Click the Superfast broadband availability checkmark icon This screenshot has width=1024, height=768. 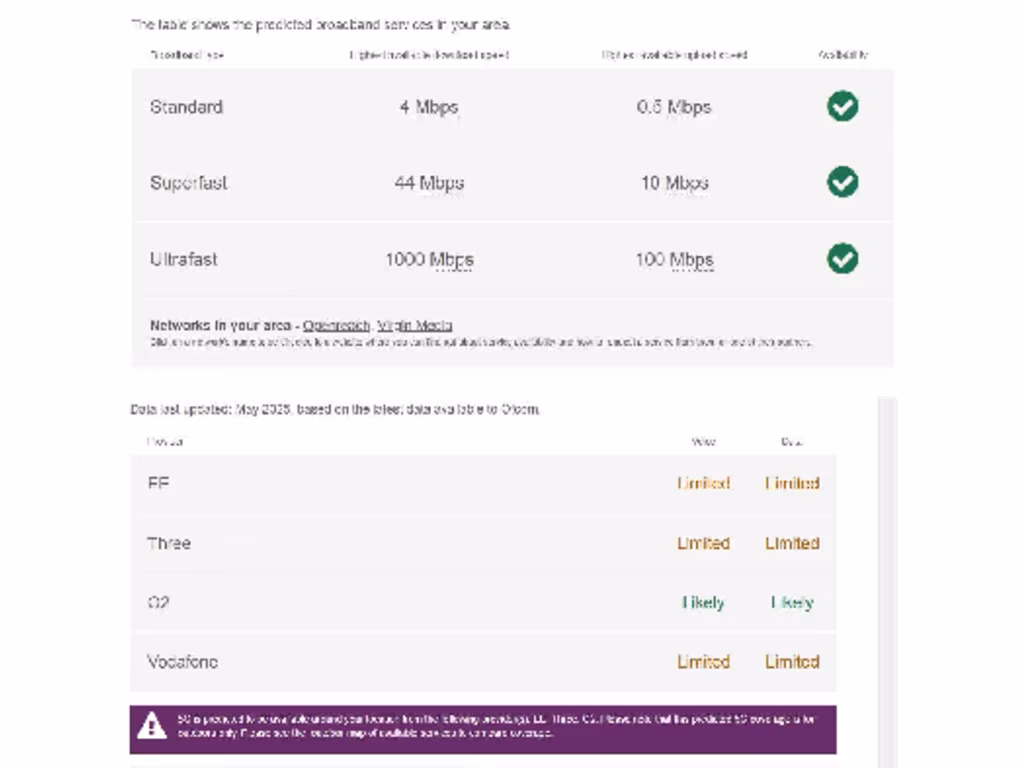(x=842, y=182)
